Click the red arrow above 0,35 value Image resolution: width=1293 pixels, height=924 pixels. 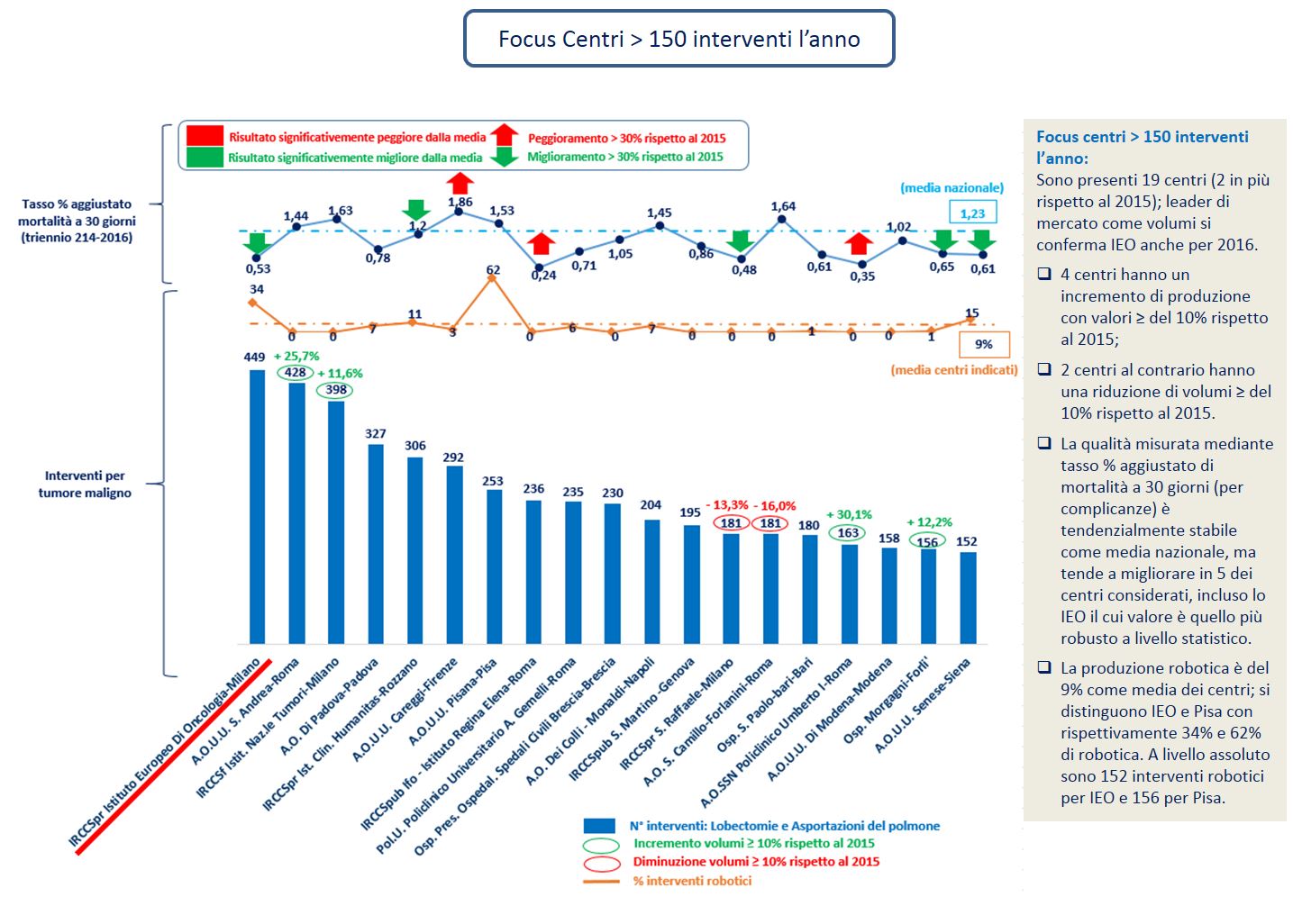pyautogui.click(x=859, y=243)
